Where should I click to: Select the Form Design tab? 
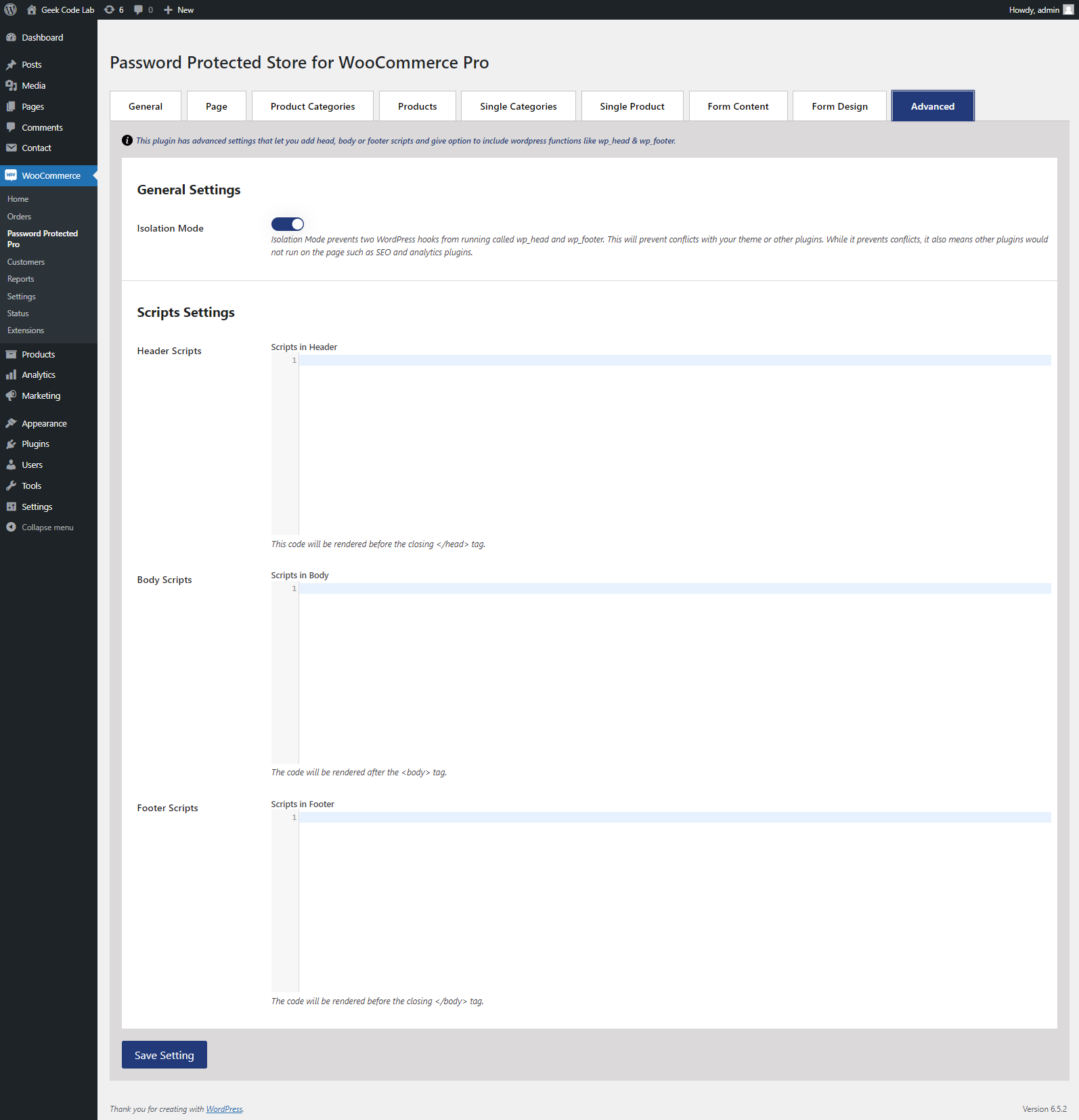point(840,106)
